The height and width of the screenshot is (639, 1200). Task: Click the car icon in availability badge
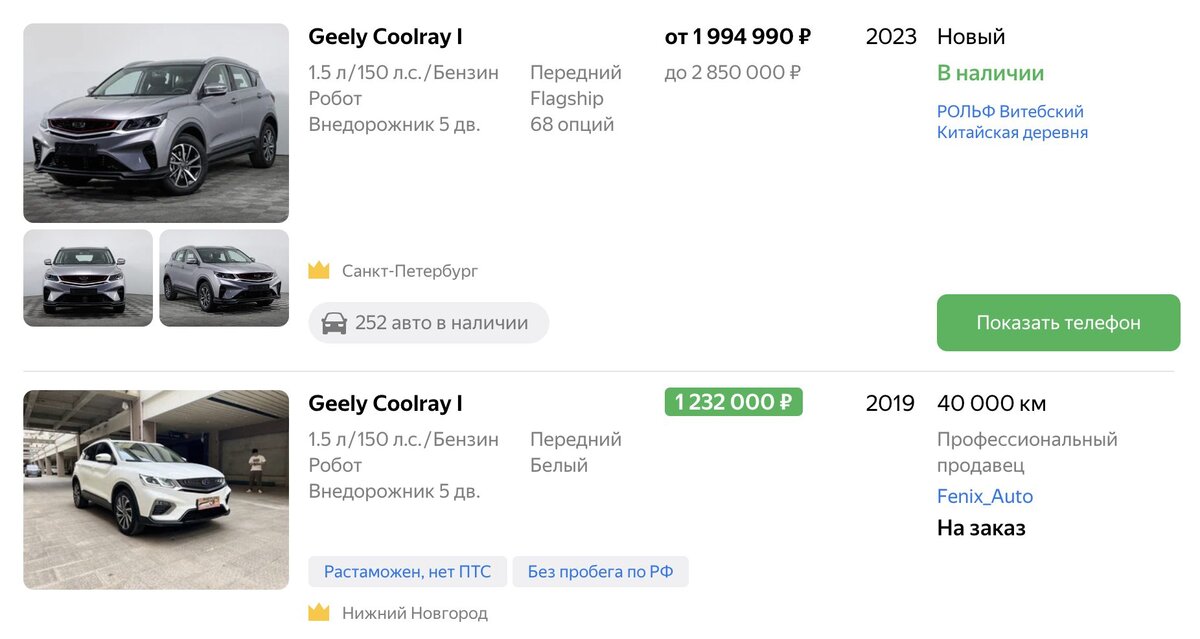pos(334,323)
